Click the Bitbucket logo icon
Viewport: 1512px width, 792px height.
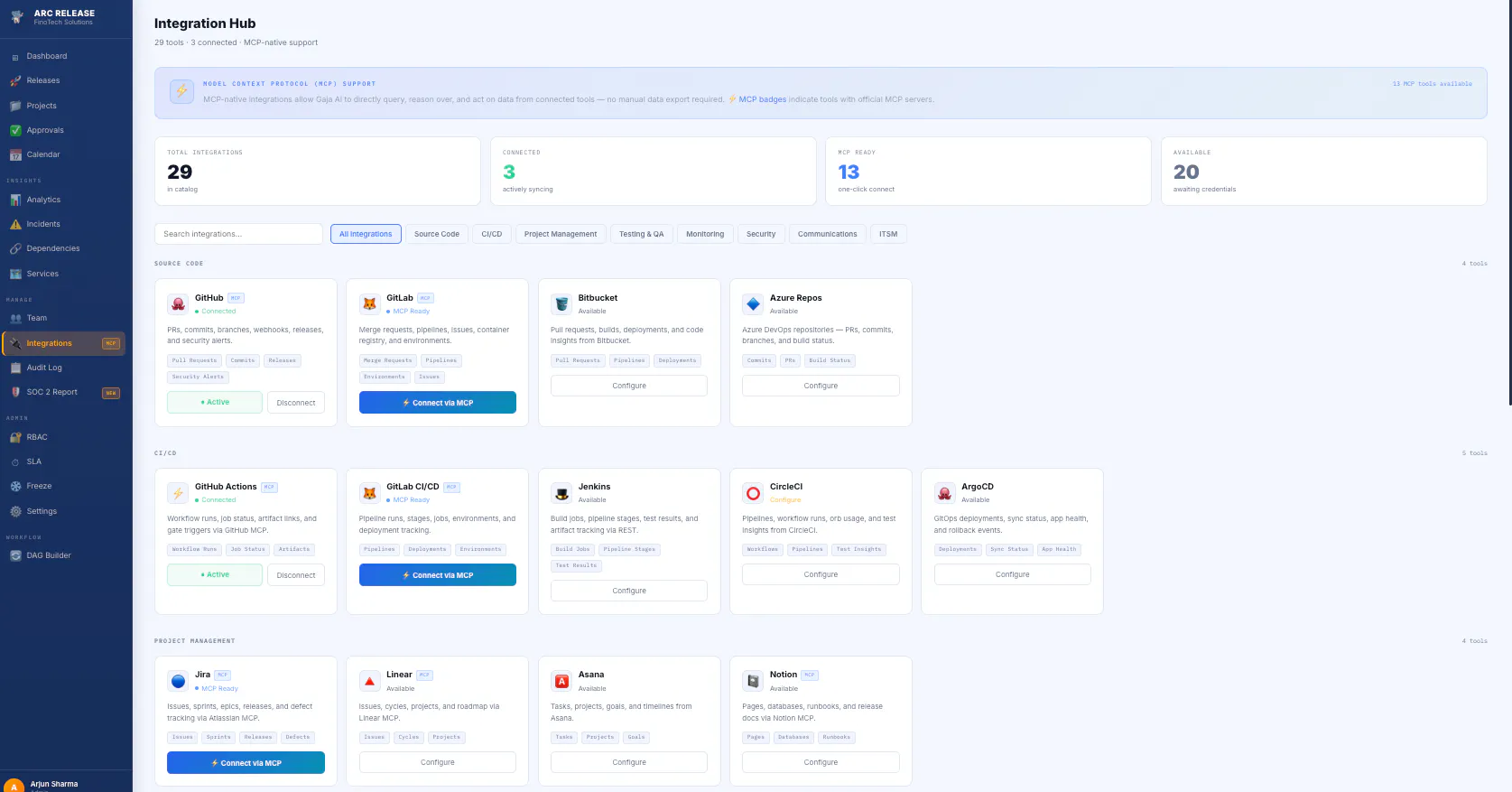pyautogui.click(x=561, y=303)
